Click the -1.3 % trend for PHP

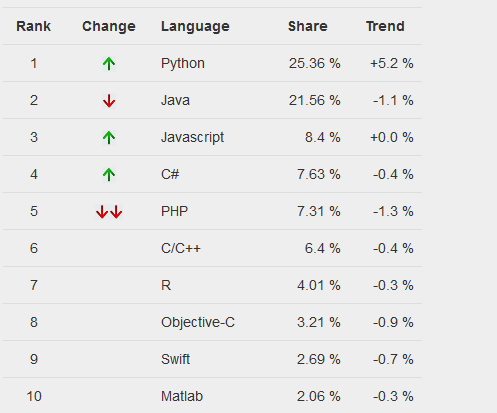click(x=393, y=211)
